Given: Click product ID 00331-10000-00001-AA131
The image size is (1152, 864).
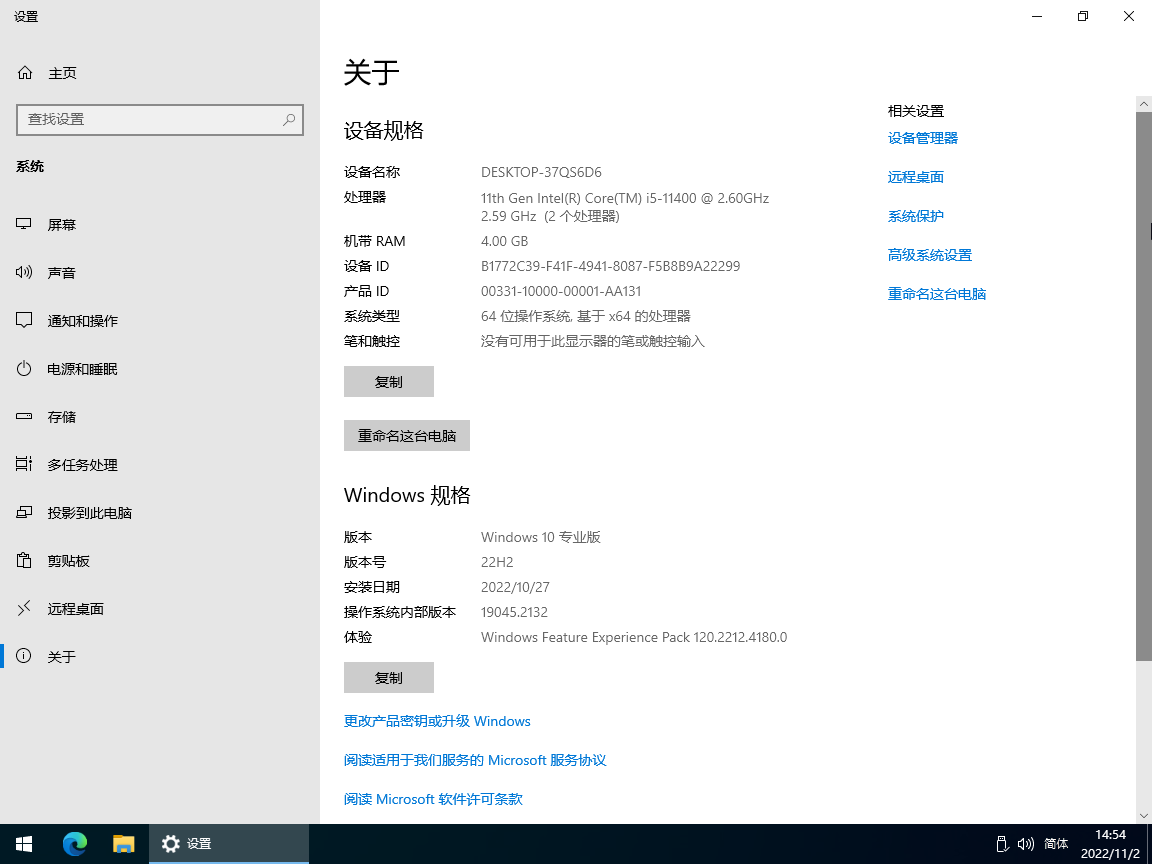Looking at the screenshot, I should coord(561,291).
